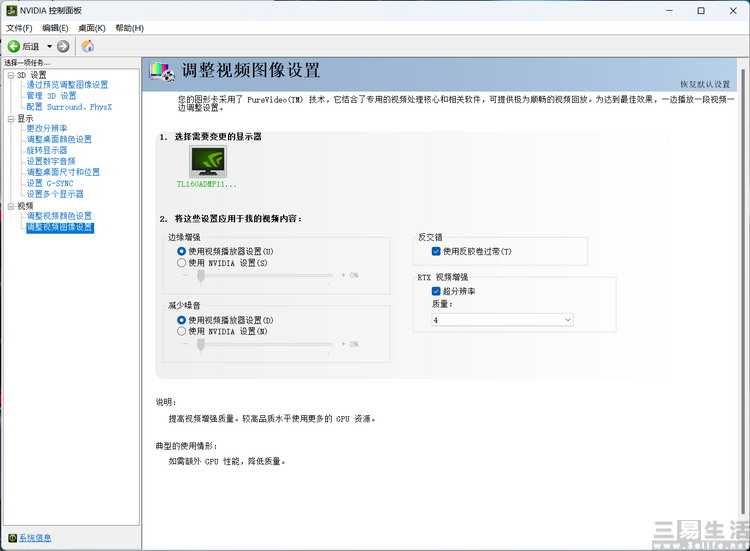750x551 pixels.
Task: Click the noise reduction slider thumb
Action: tap(201, 345)
